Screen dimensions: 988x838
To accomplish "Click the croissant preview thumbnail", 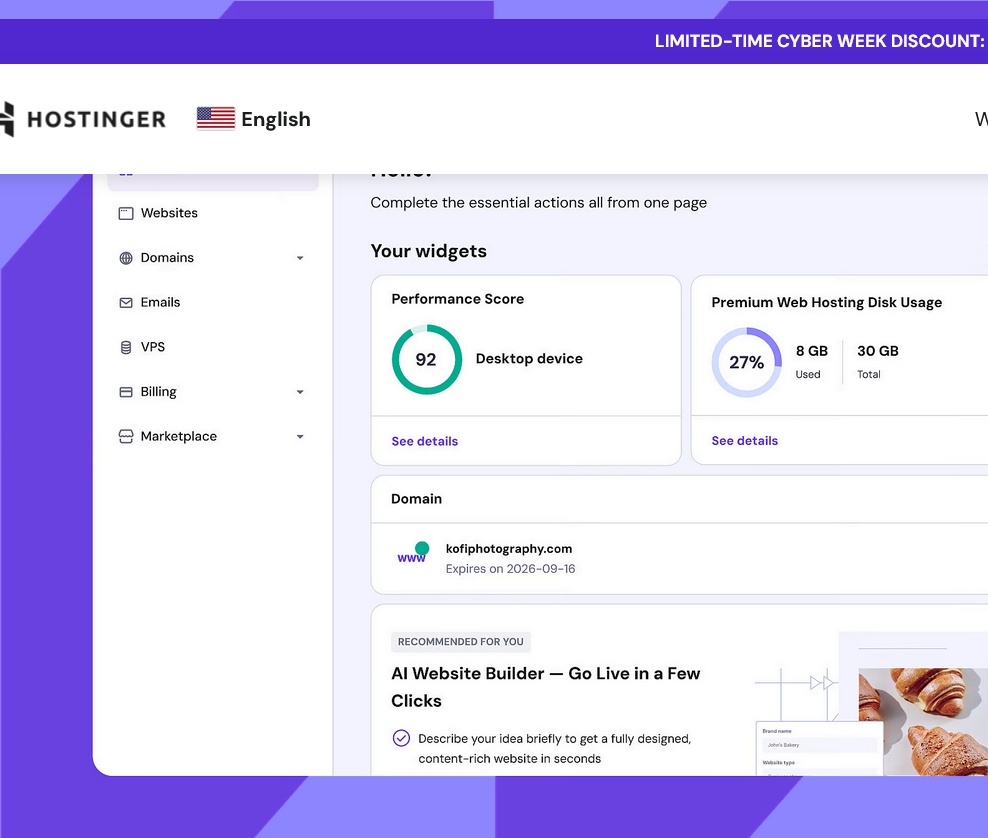I will click(x=923, y=721).
